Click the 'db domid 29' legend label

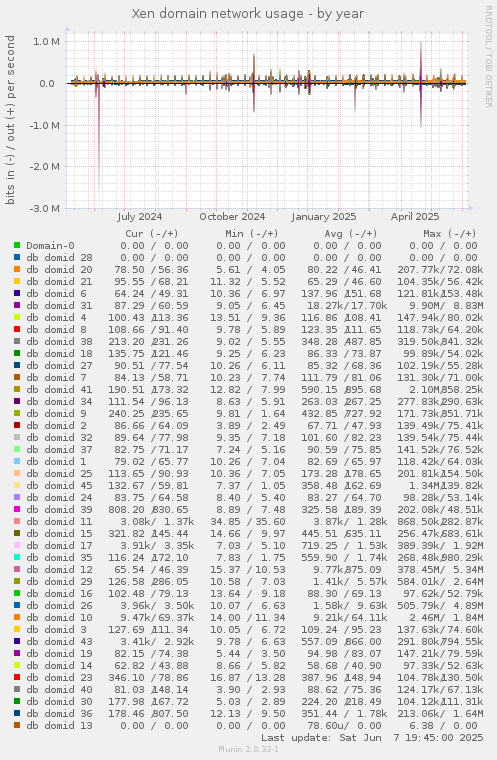pyautogui.click(x=59, y=582)
